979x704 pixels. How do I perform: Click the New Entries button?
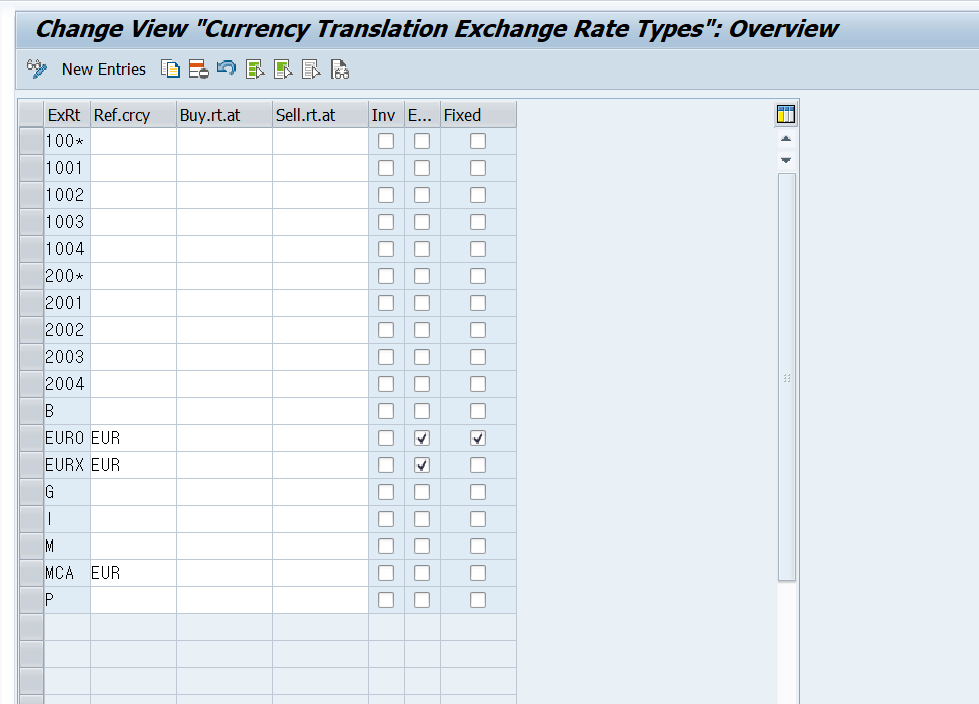[104, 69]
